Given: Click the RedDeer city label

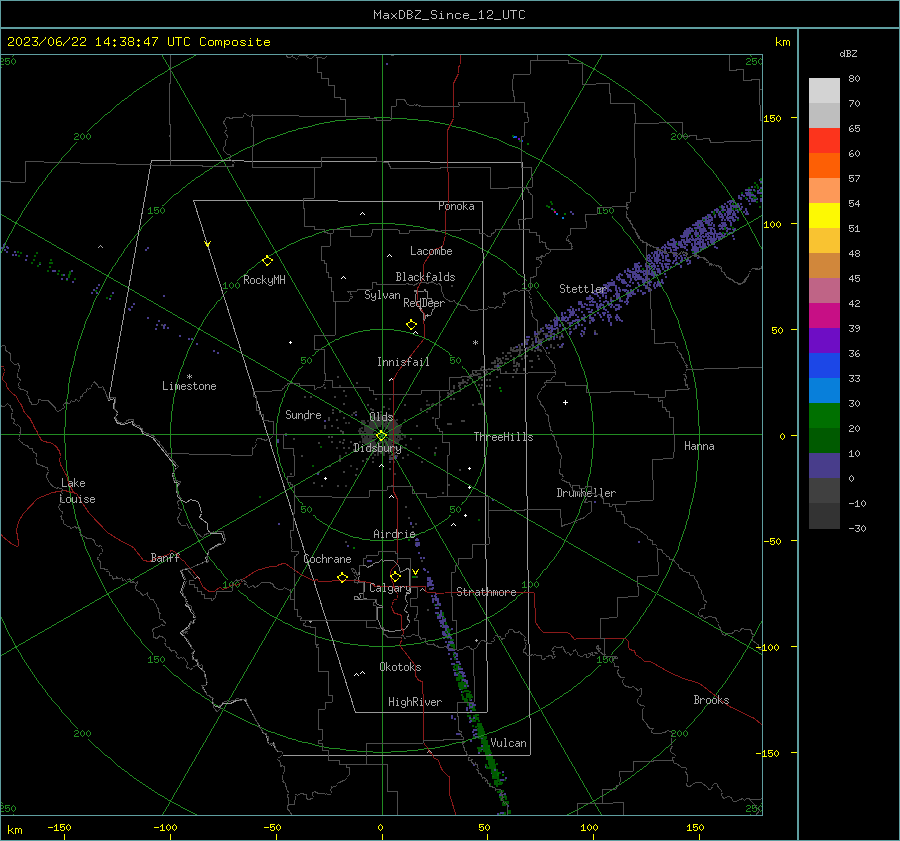Looking at the screenshot, I should coord(424,303).
